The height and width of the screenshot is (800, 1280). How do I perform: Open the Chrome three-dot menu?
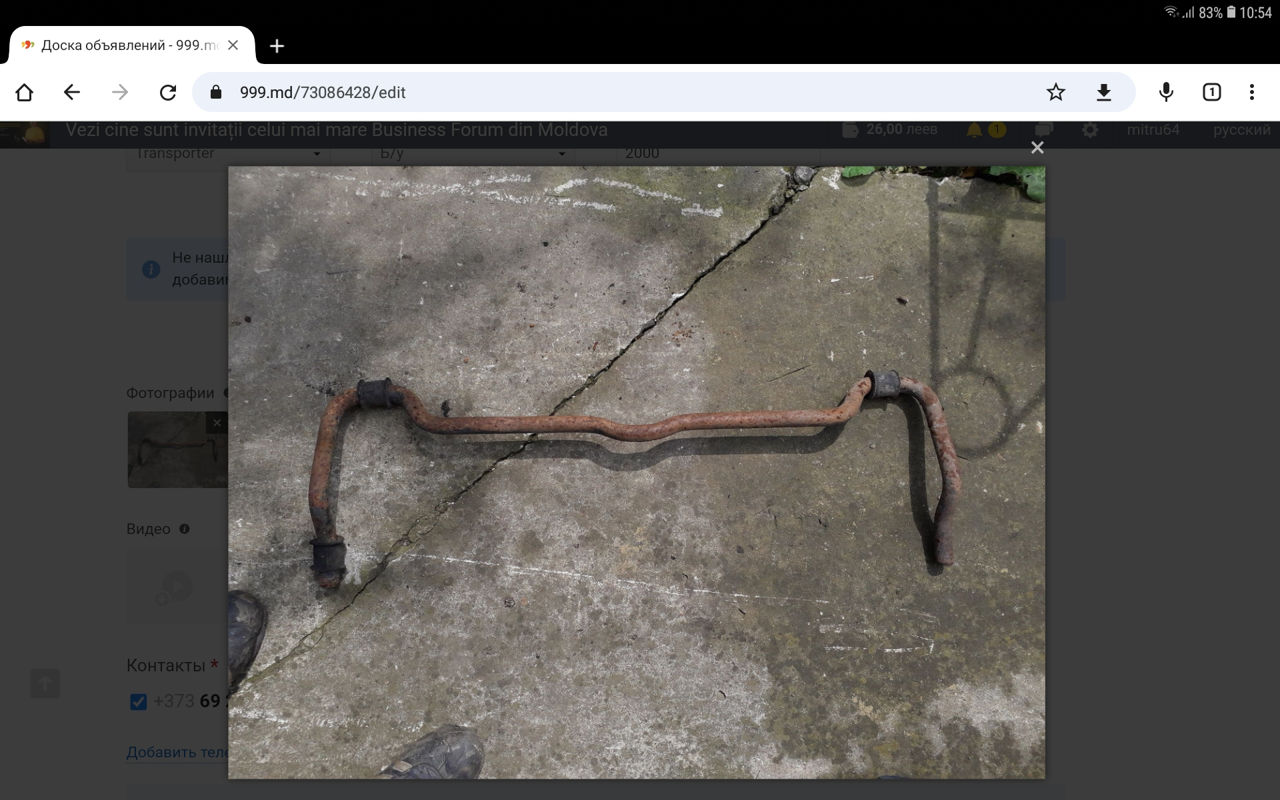click(1252, 92)
